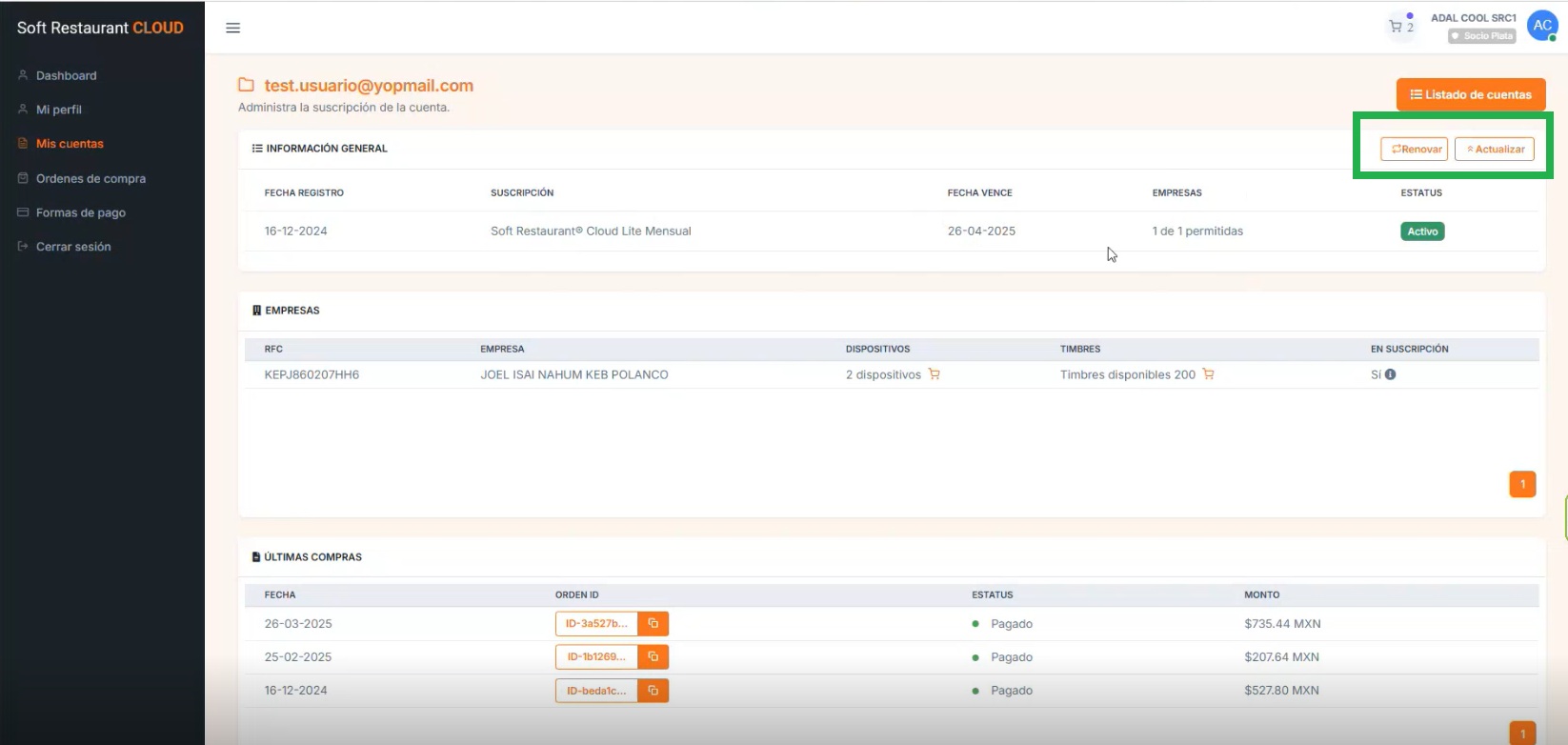Click the RFC value KEPJ860207HH6

point(312,374)
